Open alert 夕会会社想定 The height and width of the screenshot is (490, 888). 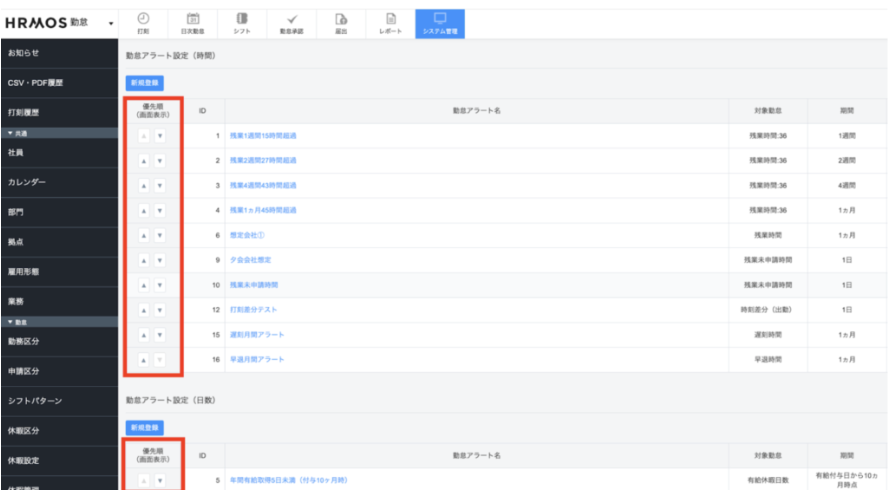[x=250, y=260]
